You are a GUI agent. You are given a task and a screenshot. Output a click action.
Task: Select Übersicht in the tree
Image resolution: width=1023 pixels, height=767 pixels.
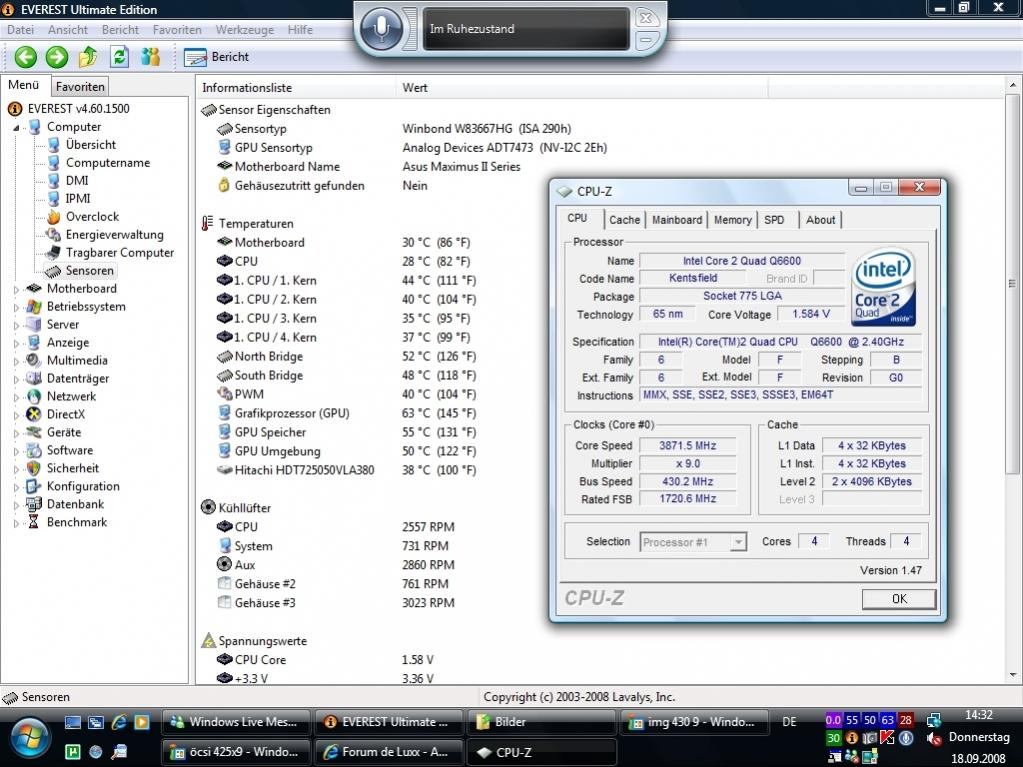[x=91, y=145]
